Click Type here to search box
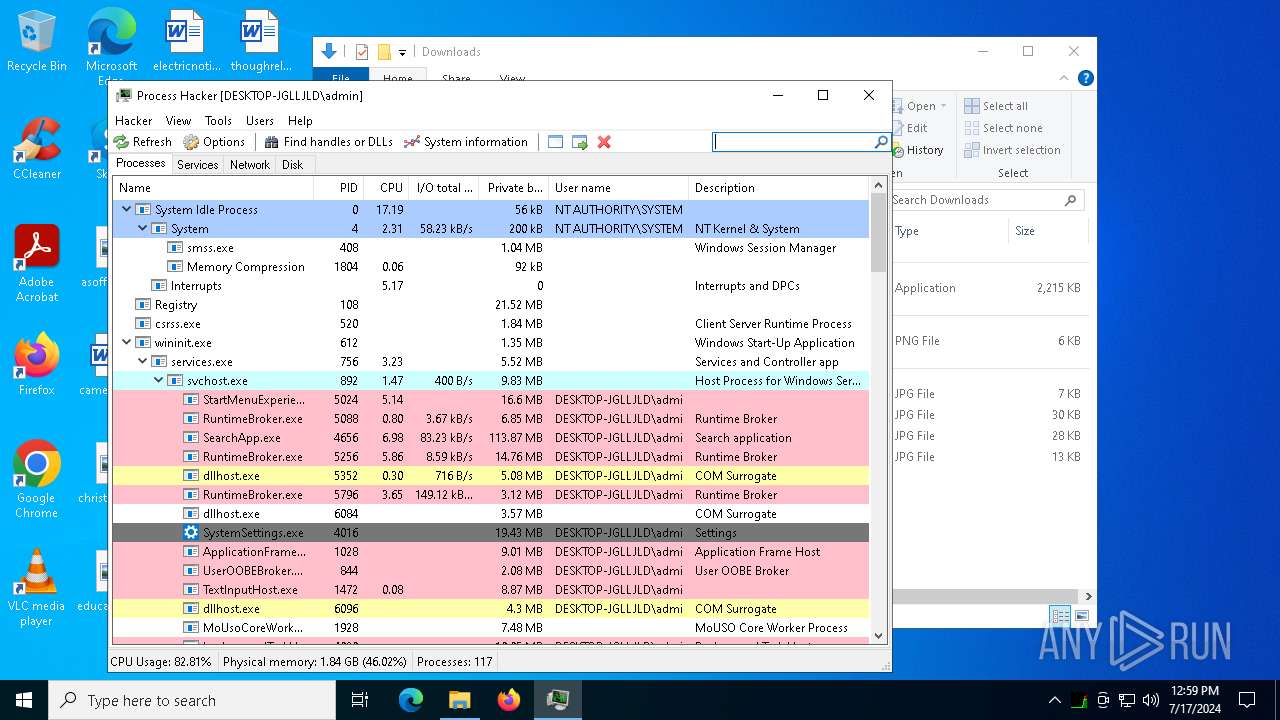The image size is (1280, 720). point(192,700)
